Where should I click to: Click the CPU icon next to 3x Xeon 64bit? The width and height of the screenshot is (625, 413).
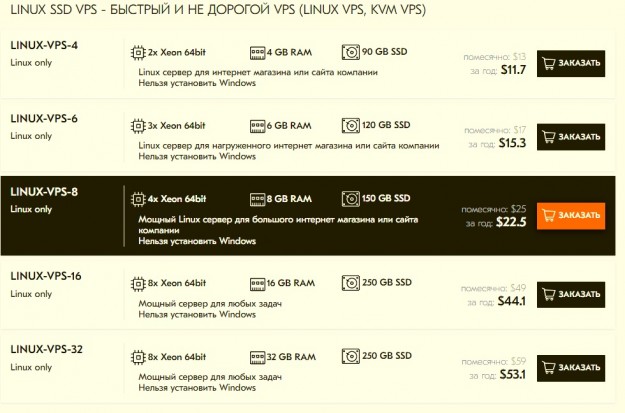[138, 125]
